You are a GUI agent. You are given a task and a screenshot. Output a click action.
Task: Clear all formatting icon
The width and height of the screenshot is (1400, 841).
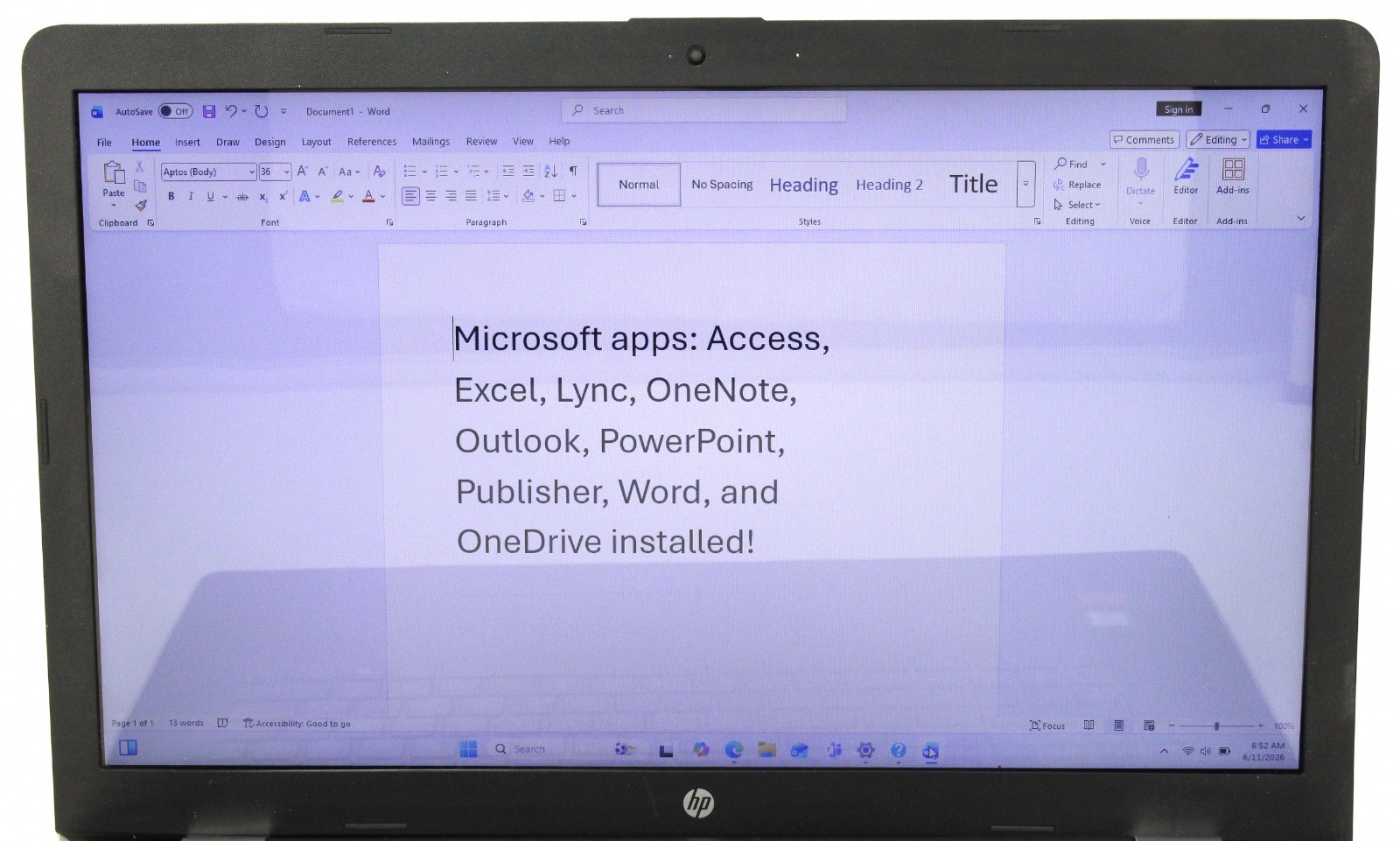pyautogui.click(x=379, y=172)
